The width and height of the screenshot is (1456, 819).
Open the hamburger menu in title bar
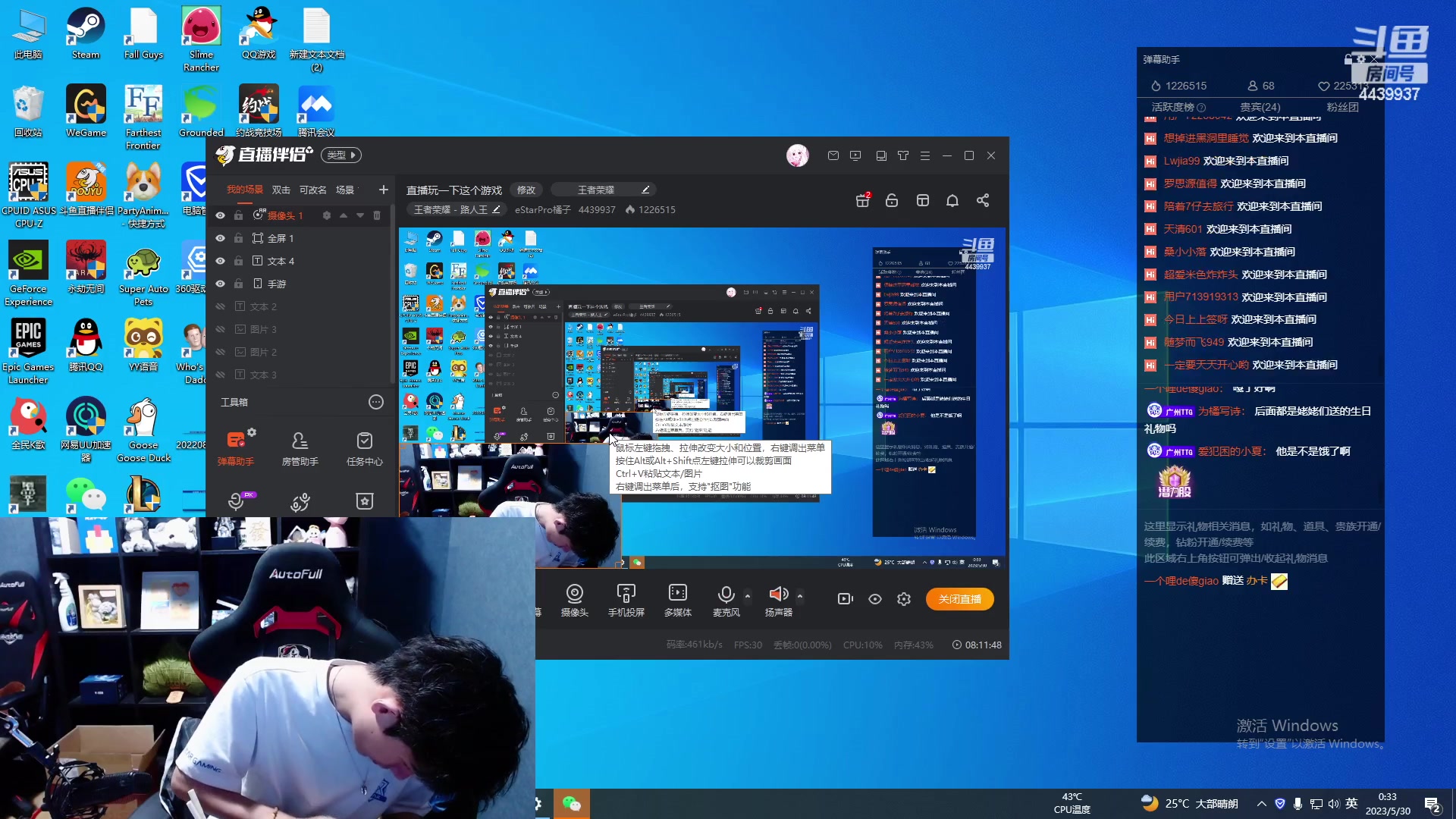[x=925, y=155]
